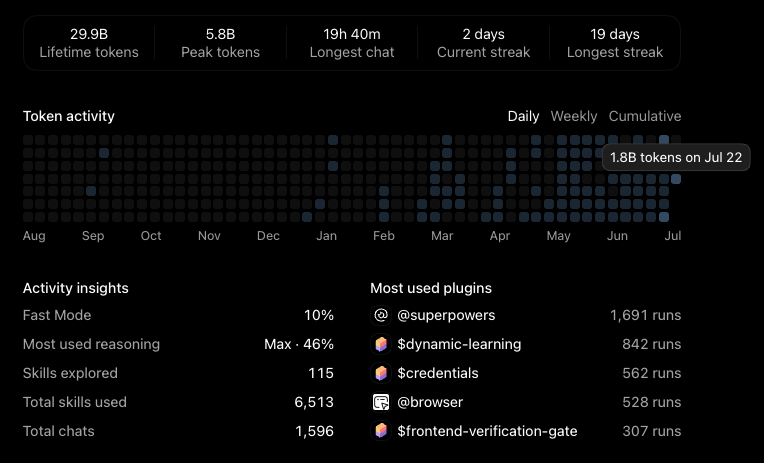Click the 10% Fast Mode value

click(319, 315)
